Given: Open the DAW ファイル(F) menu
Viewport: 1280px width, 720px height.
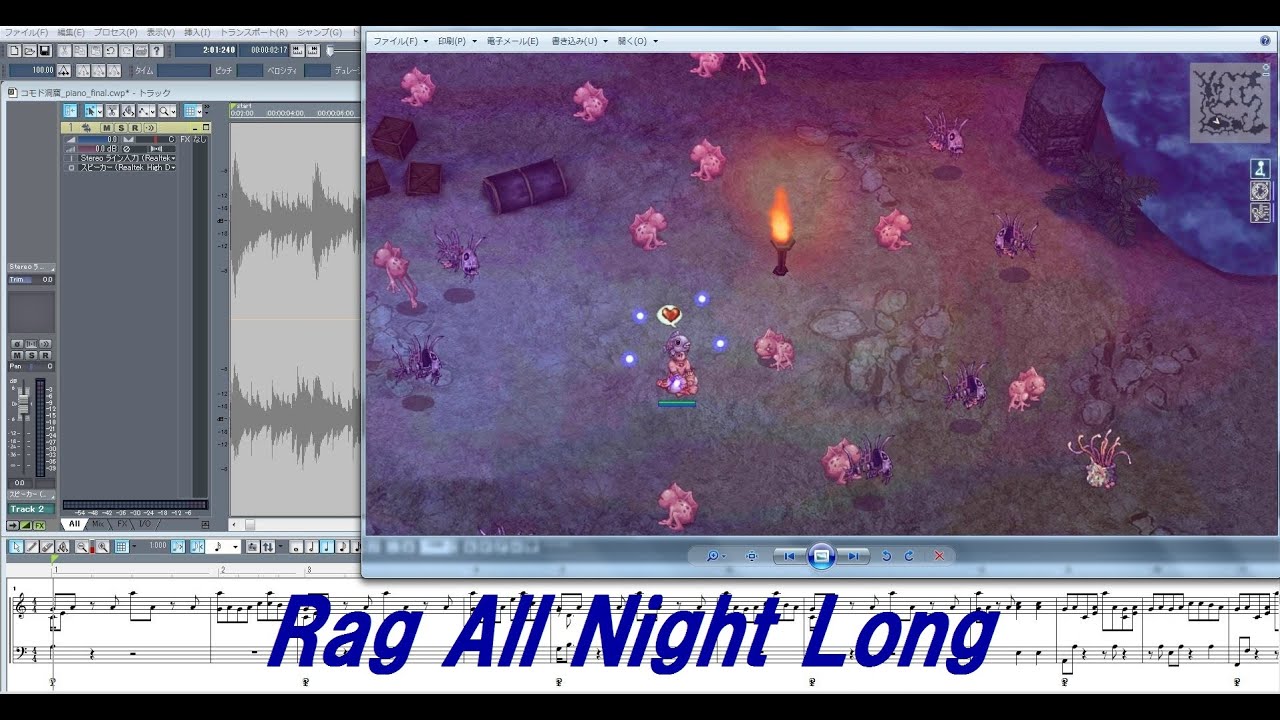Looking at the screenshot, I should [25, 33].
